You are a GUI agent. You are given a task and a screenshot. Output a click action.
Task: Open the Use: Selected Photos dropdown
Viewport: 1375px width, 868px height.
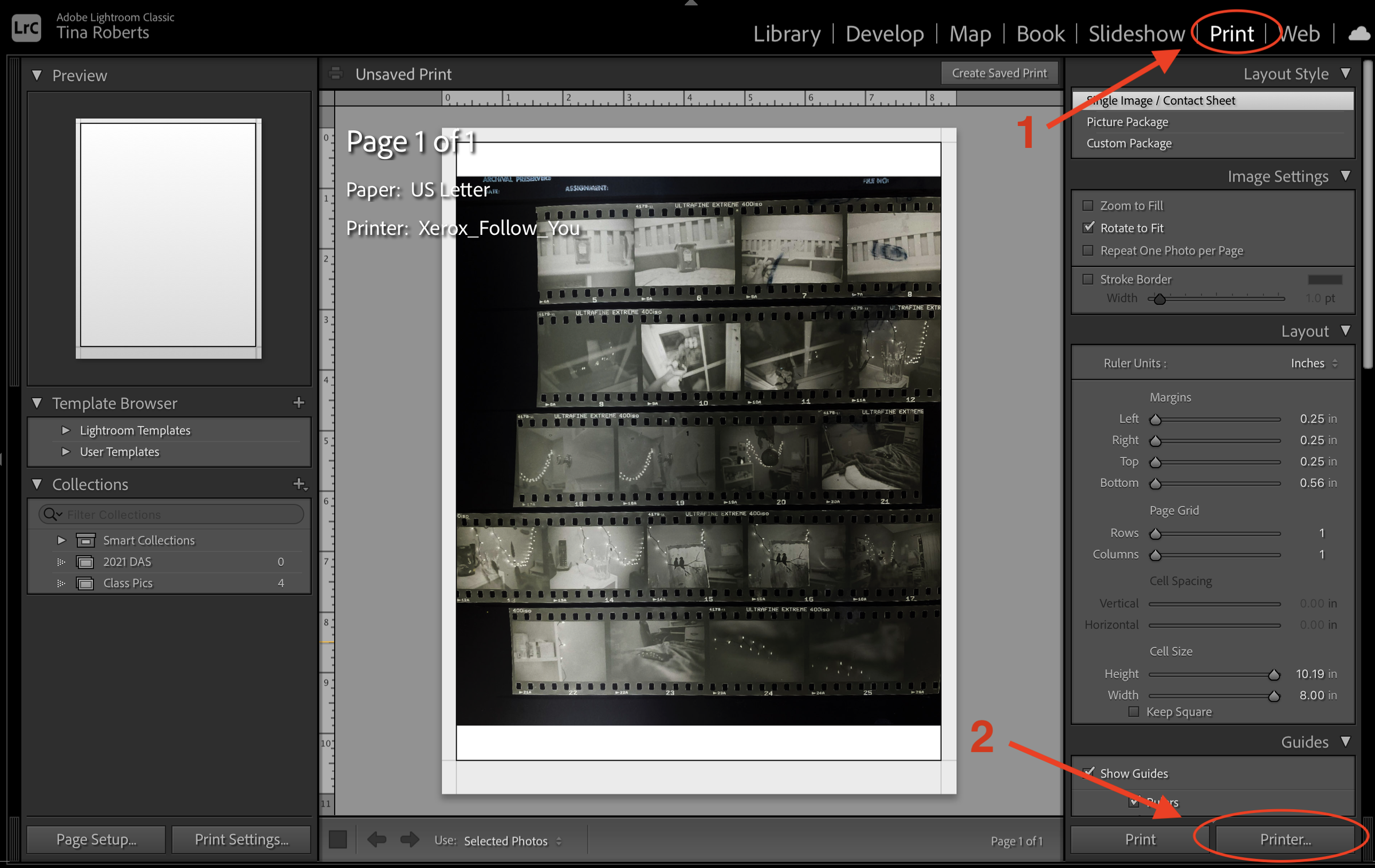[507, 840]
